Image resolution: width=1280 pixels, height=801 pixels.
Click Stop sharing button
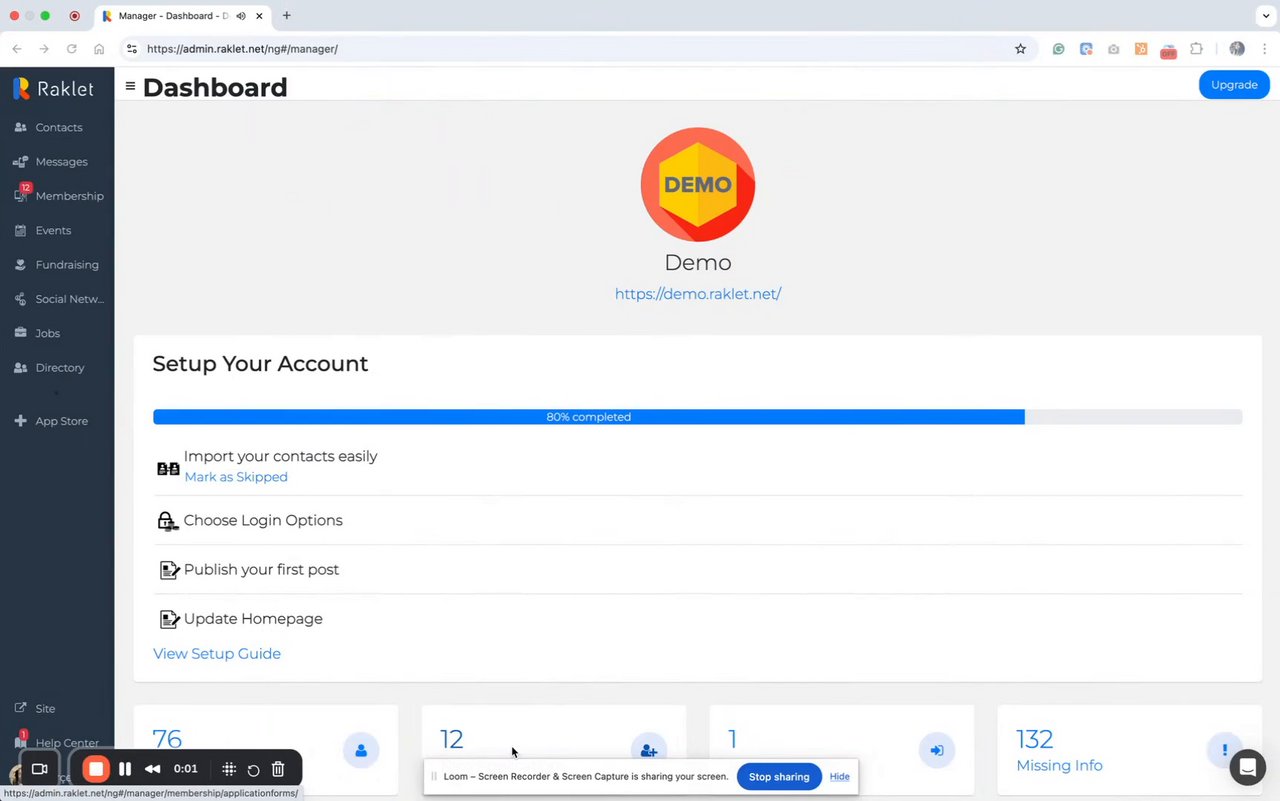[779, 777]
